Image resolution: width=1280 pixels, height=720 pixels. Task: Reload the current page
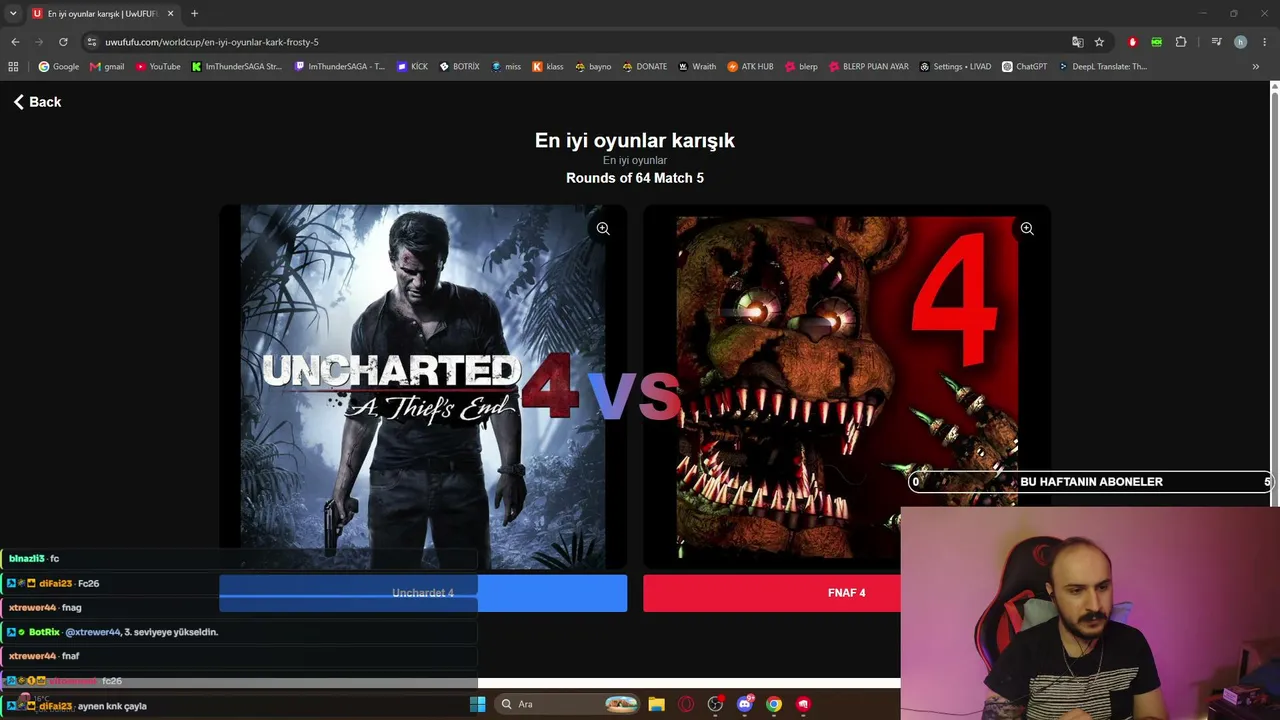(x=63, y=42)
